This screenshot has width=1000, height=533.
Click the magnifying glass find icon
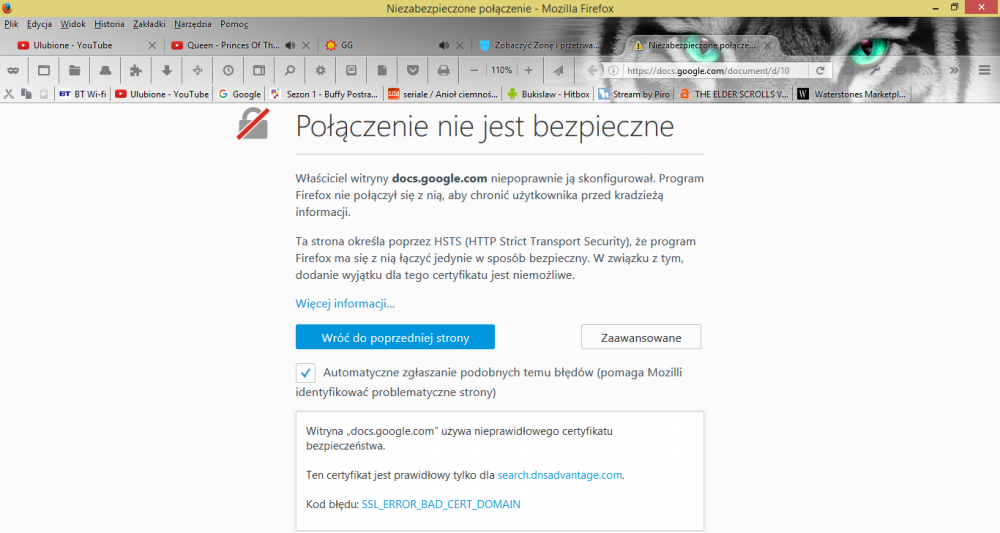point(290,71)
